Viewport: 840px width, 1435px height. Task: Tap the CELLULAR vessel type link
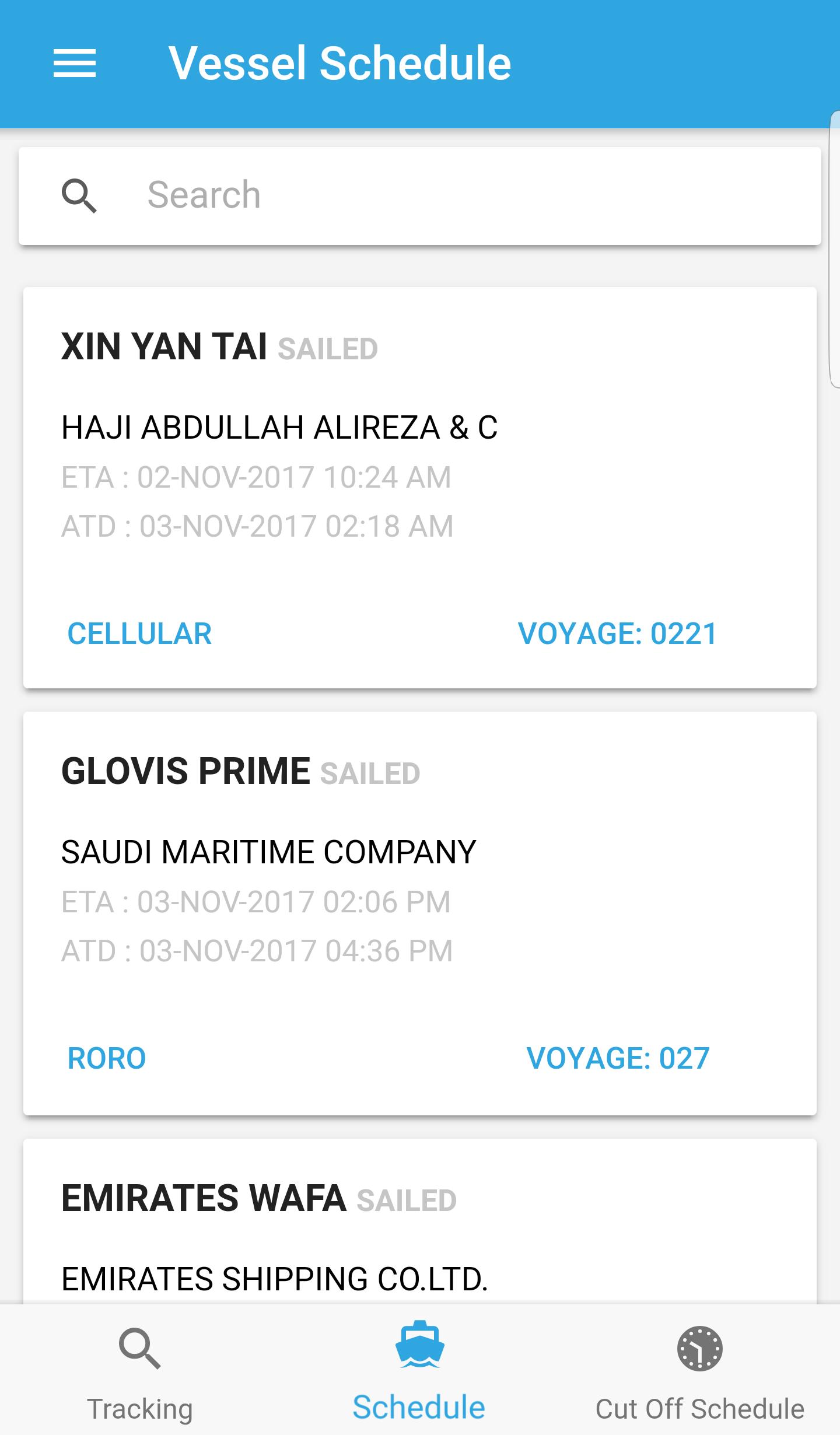click(139, 633)
